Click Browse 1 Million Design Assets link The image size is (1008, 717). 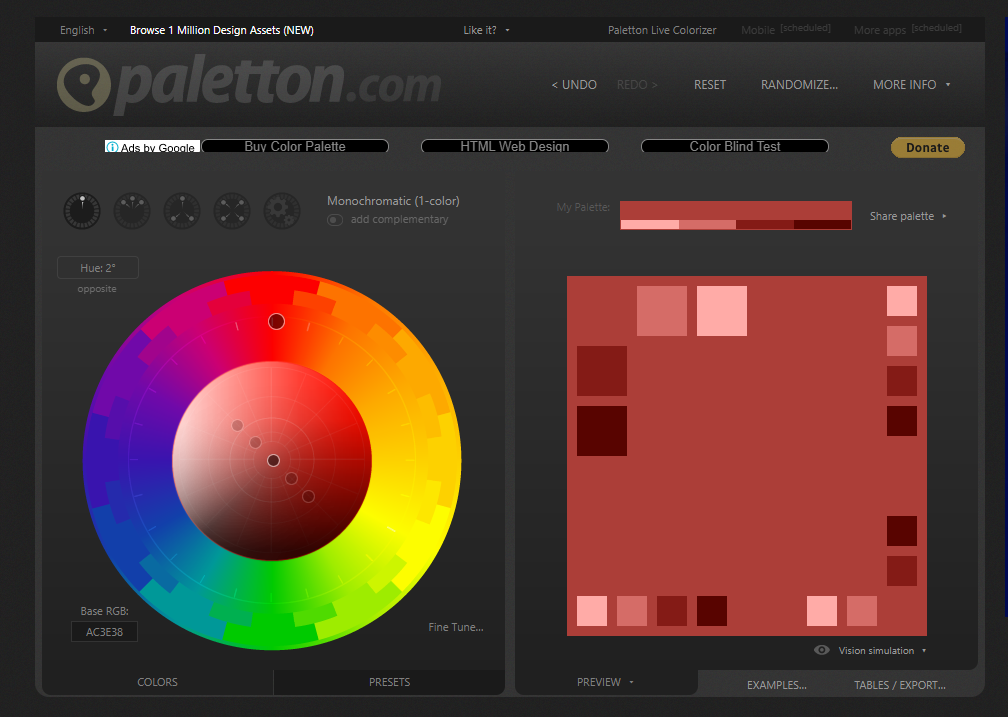221,30
